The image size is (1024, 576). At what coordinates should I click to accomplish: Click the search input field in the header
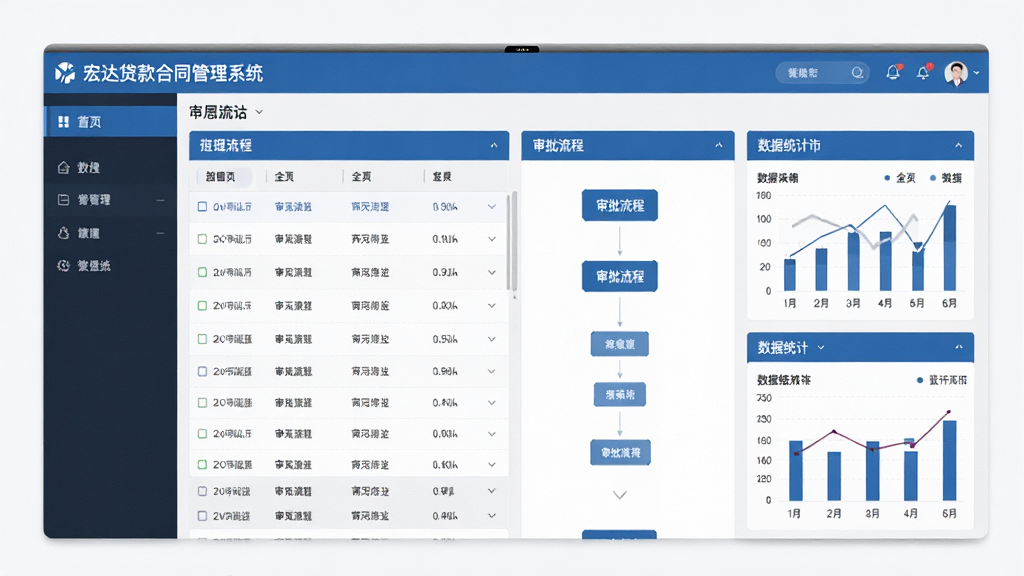click(822, 73)
